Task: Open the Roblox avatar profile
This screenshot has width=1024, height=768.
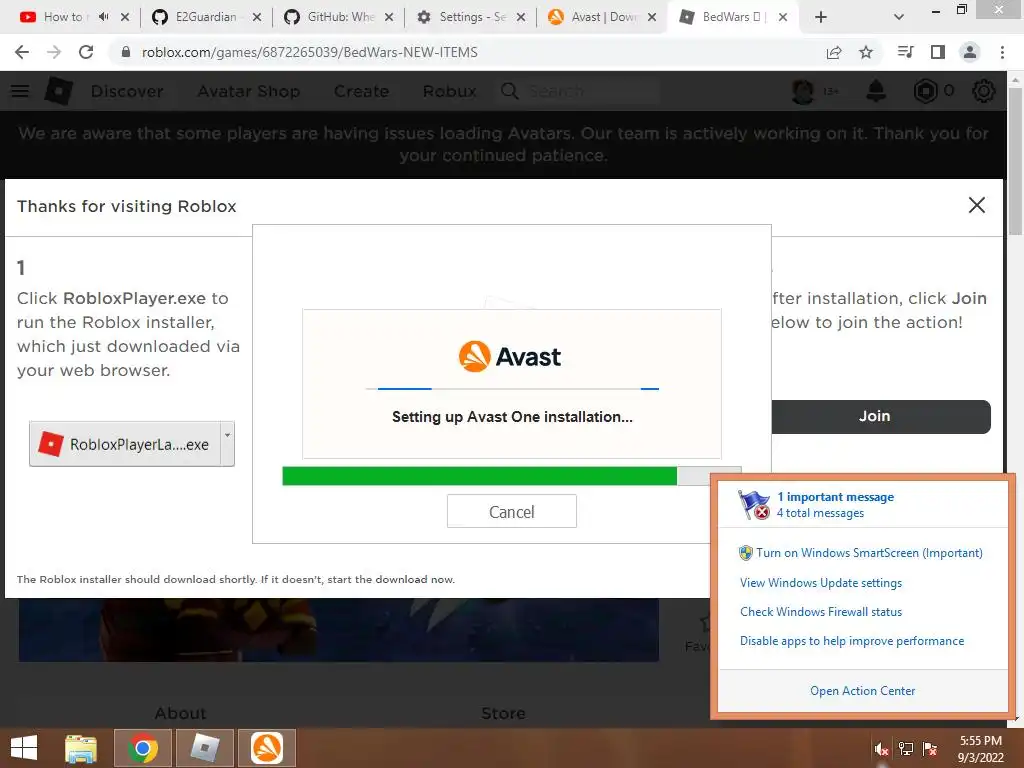Action: (x=803, y=91)
